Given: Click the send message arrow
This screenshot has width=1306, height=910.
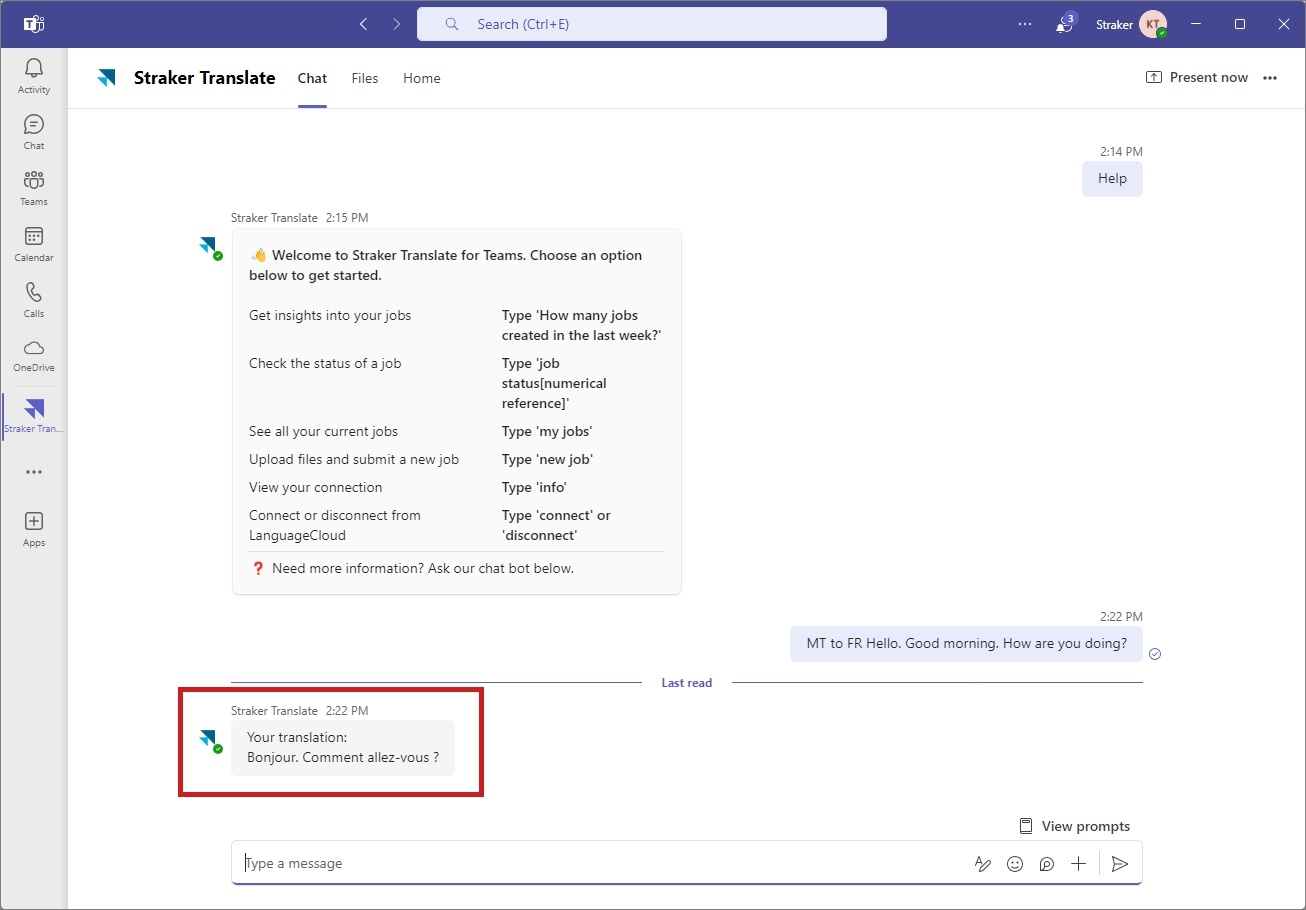Looking at the screenshot, I should click(x=1120, y=863).
